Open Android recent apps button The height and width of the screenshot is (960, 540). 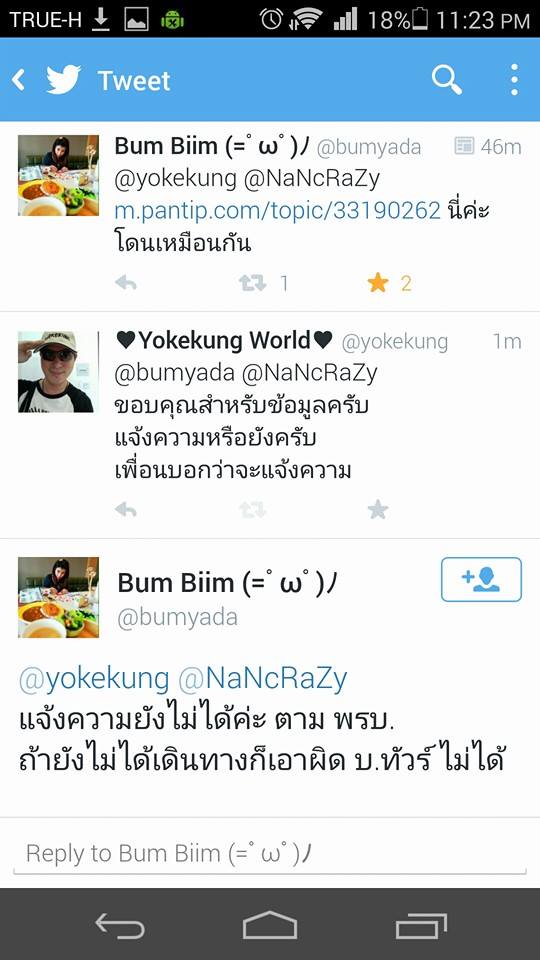pos(421,924)
